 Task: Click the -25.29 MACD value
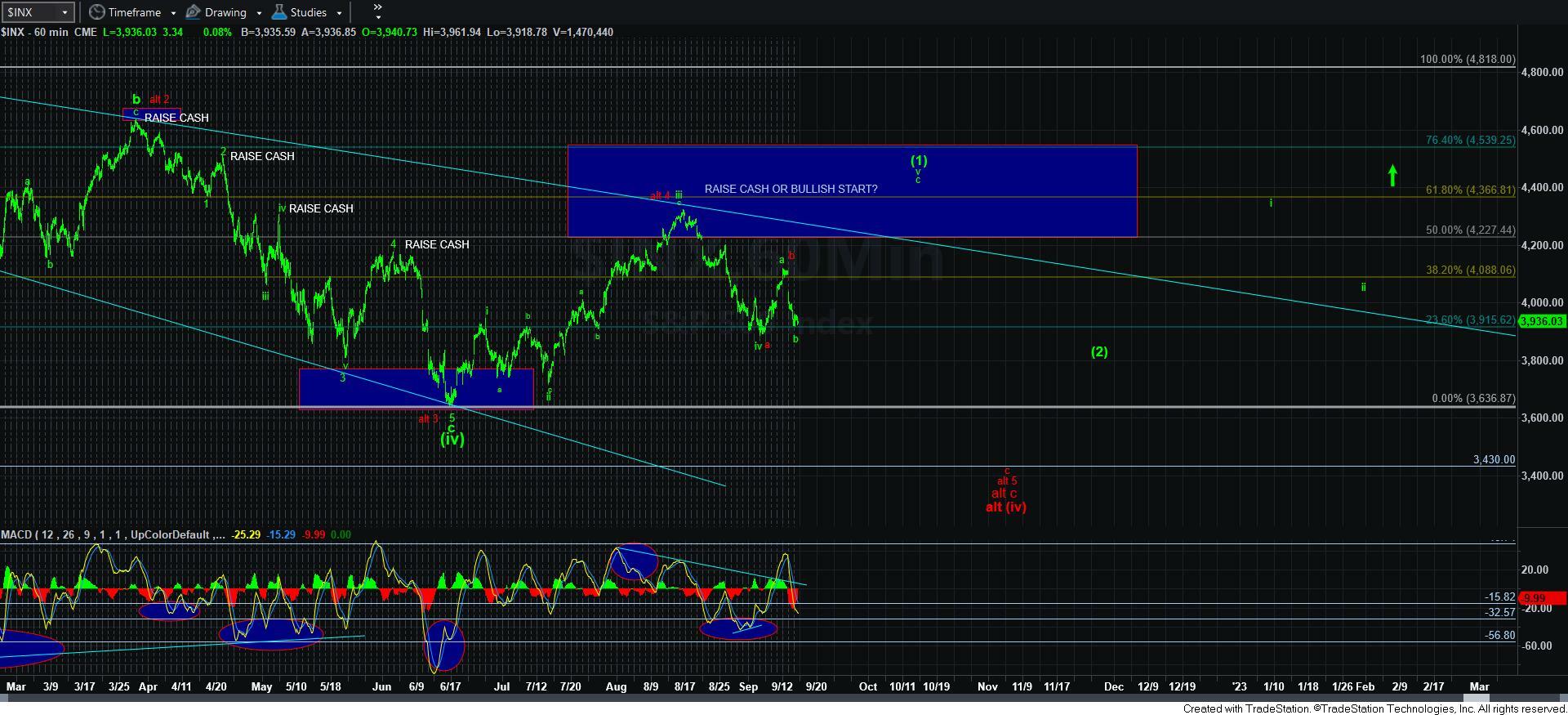coord(246,534)
